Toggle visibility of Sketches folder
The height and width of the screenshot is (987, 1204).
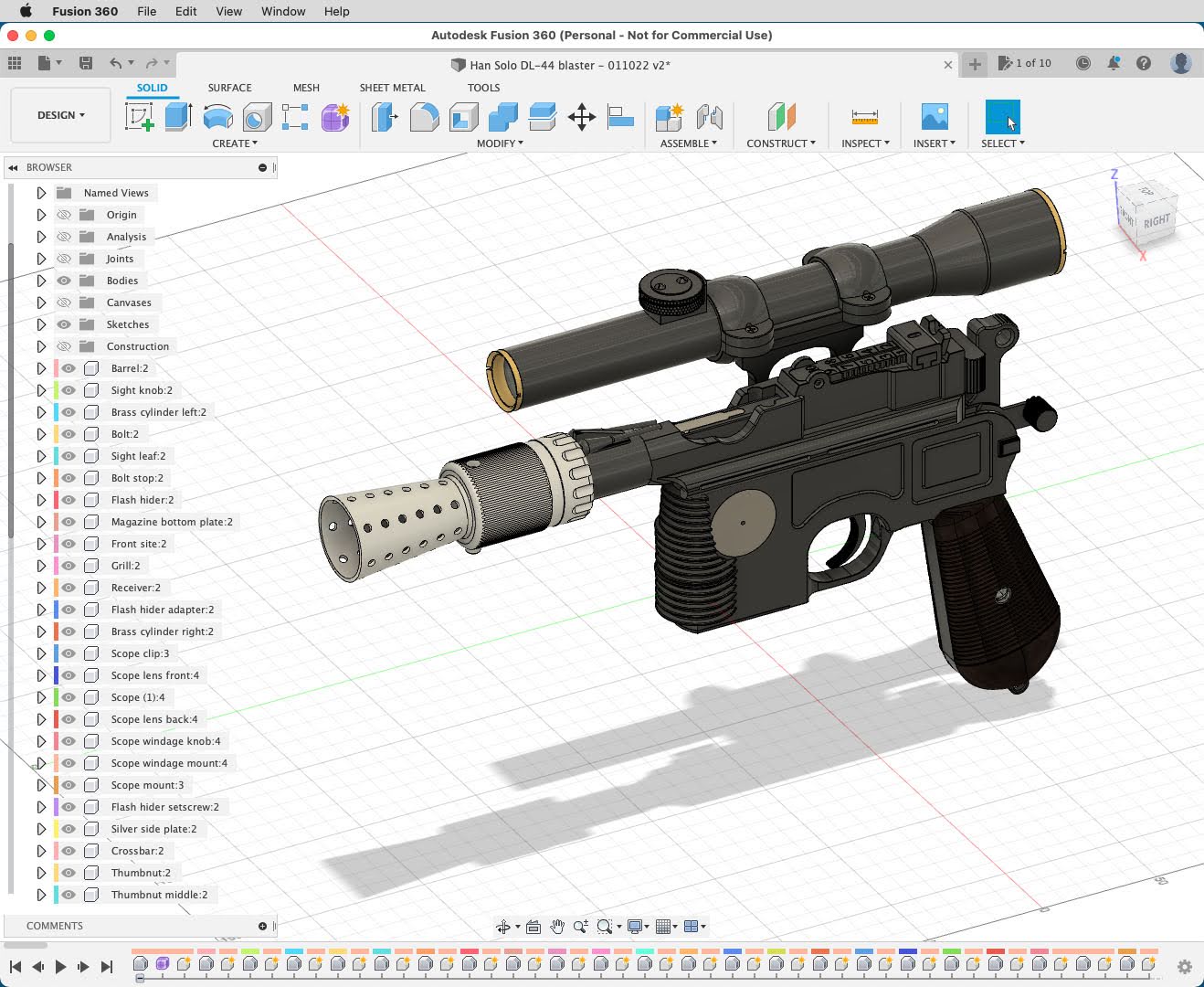64,324
